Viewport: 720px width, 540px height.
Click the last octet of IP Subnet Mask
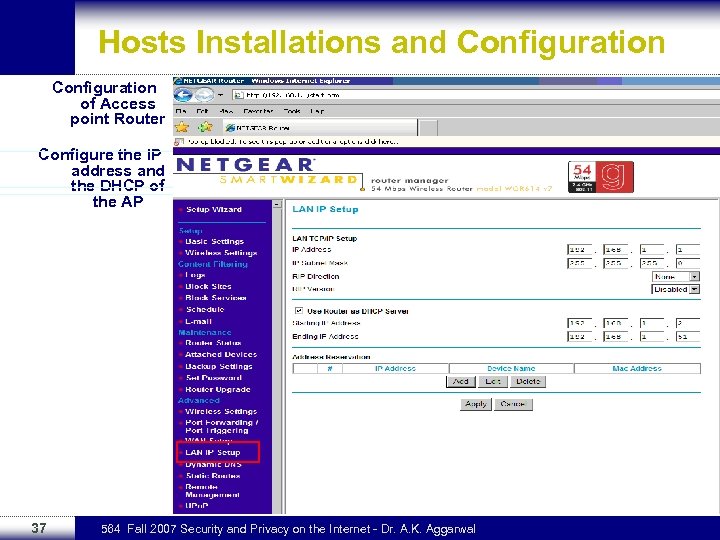point(688,263)
